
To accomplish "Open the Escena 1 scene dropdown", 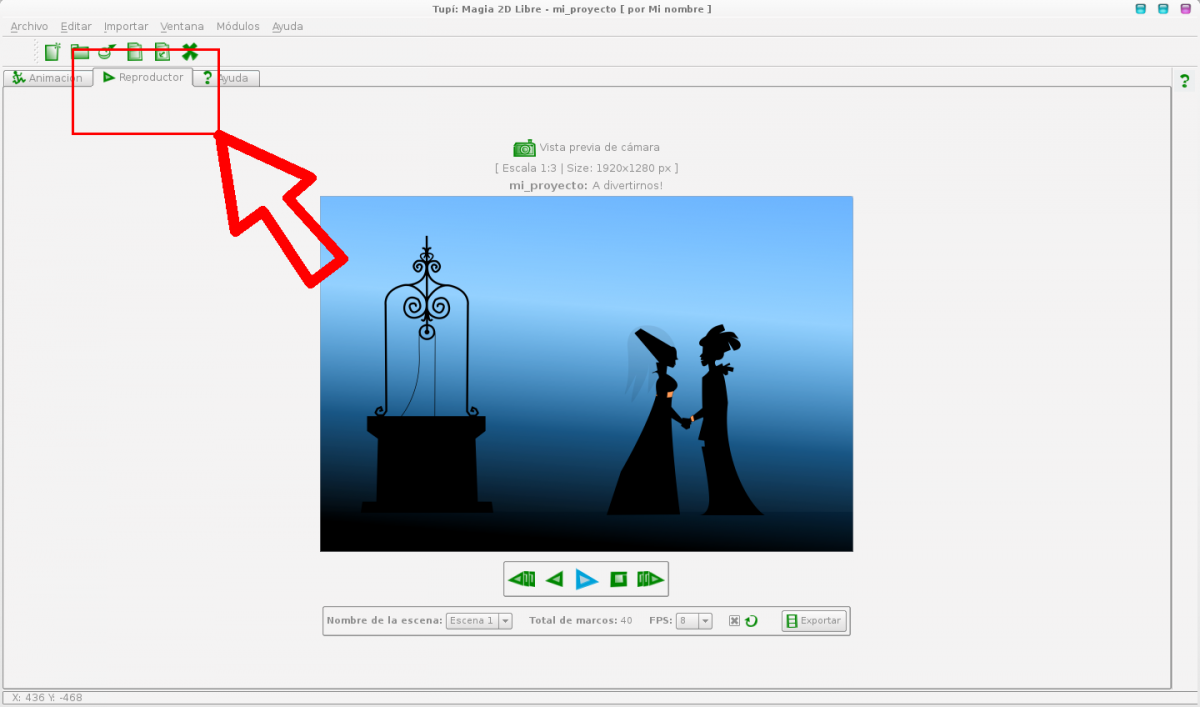I will pos(479,621).
